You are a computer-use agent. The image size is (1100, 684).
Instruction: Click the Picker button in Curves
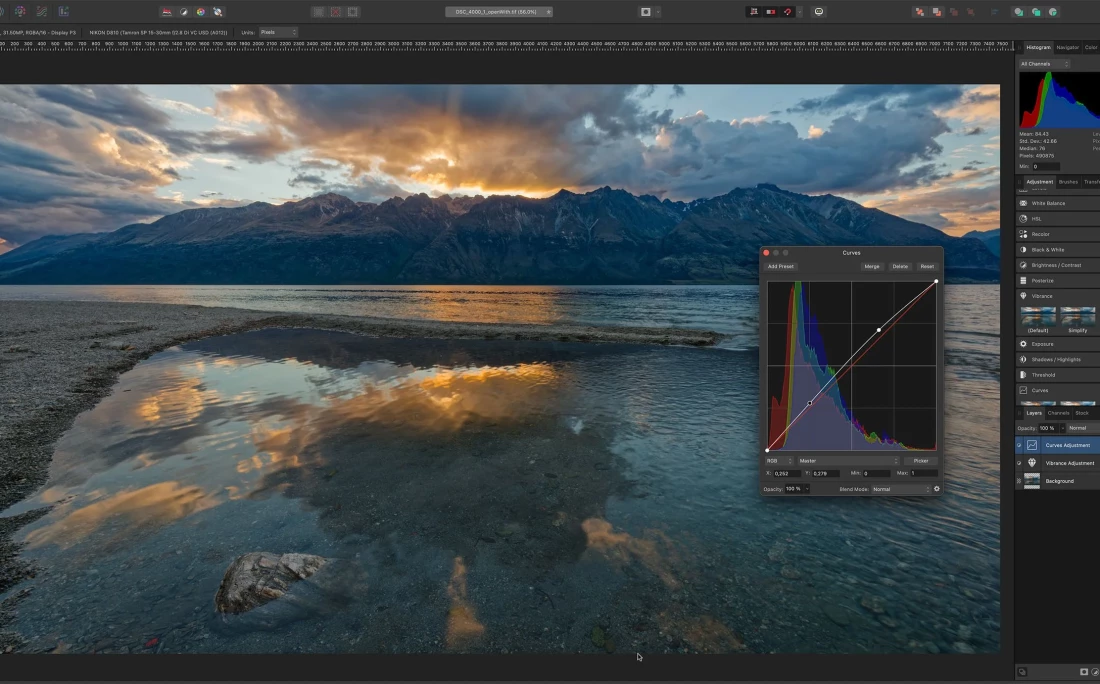[x=921, y=461]
